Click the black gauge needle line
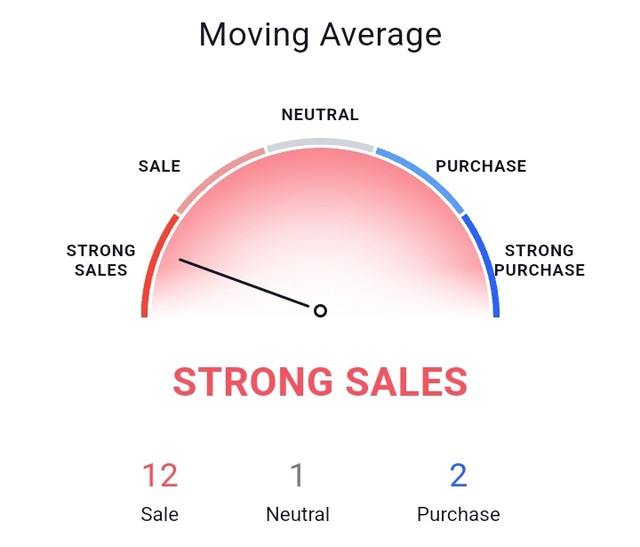Screen dimensions: 640x547 click(x=244, y=282)
